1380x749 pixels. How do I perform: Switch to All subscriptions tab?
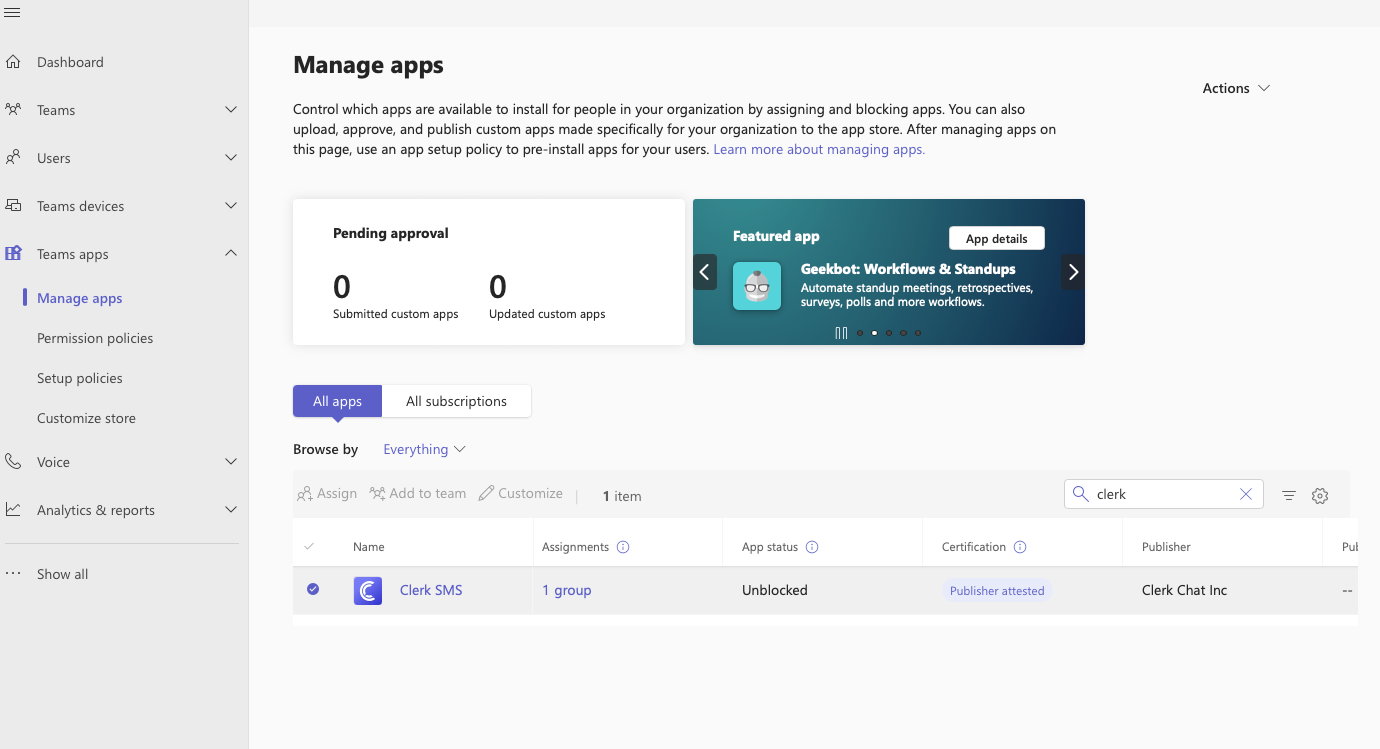coord(456,401)
